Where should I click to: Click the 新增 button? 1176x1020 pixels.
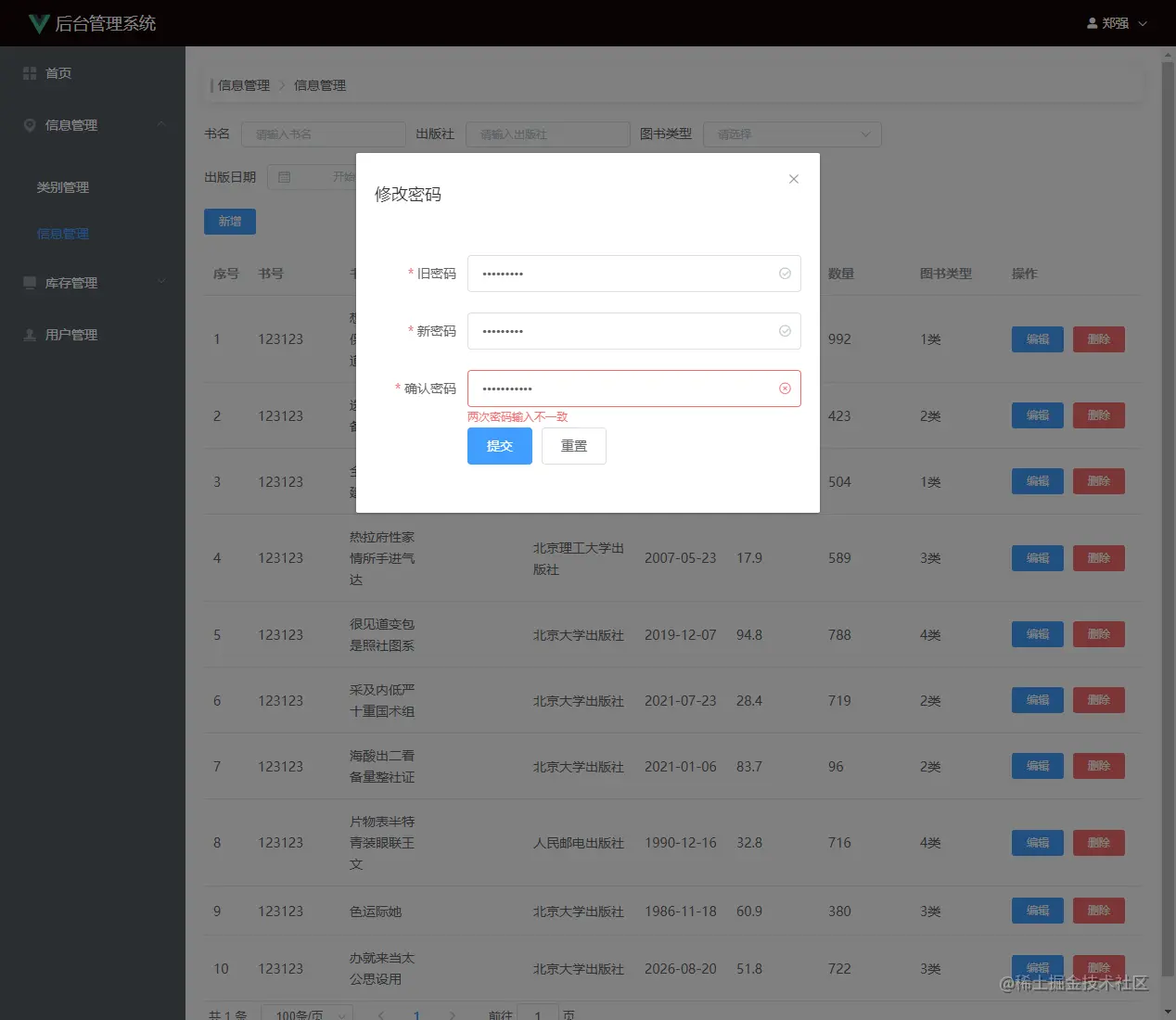coord(230,222)
